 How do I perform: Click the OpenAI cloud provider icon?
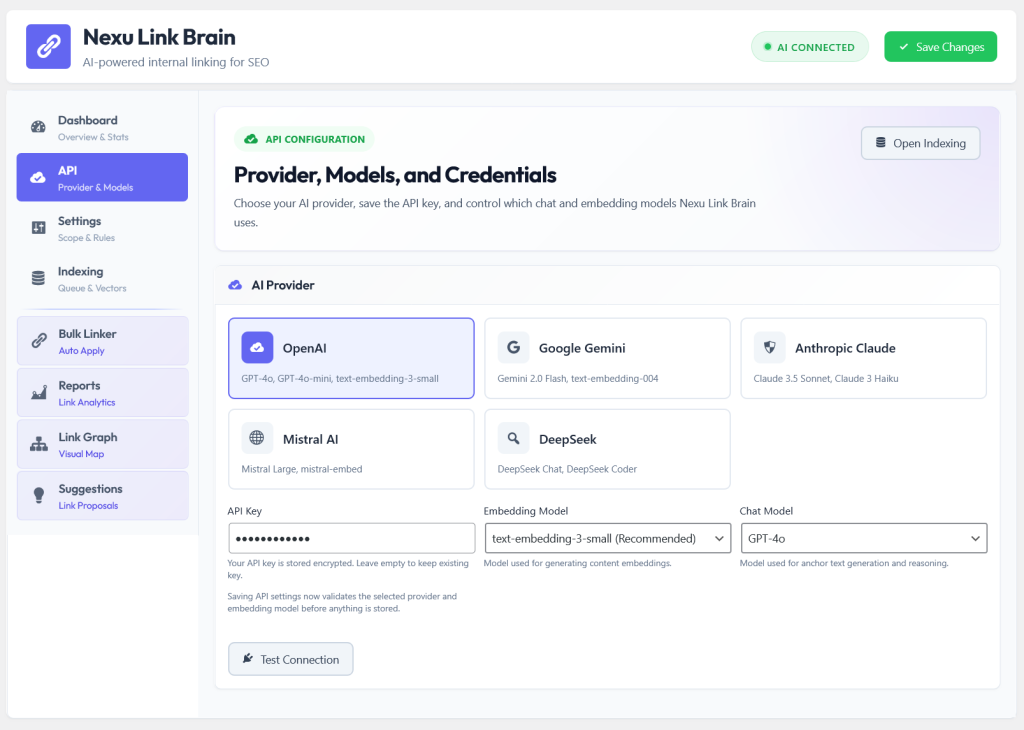(x=257, y=347)
